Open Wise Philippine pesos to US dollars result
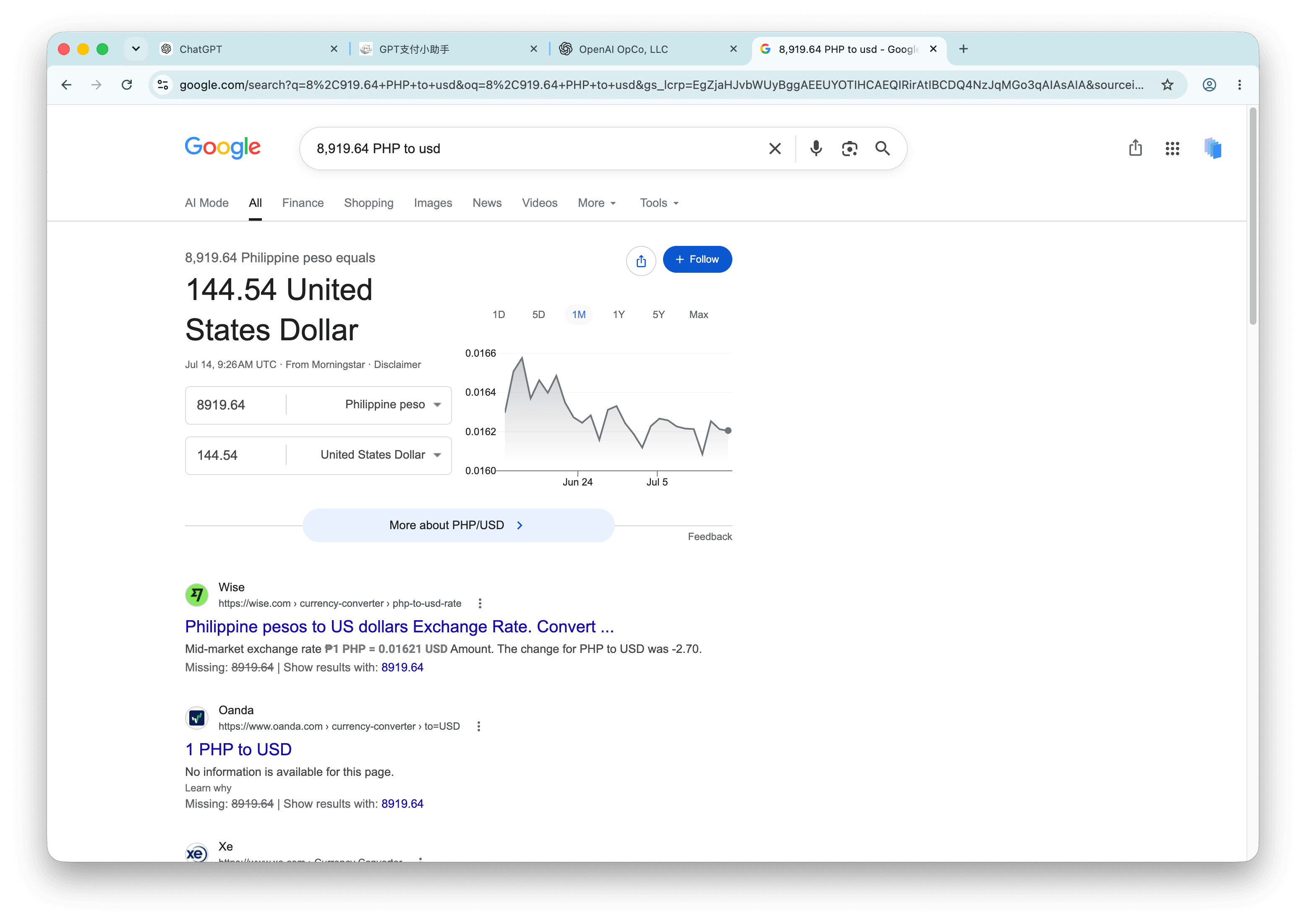 (400, 626)
